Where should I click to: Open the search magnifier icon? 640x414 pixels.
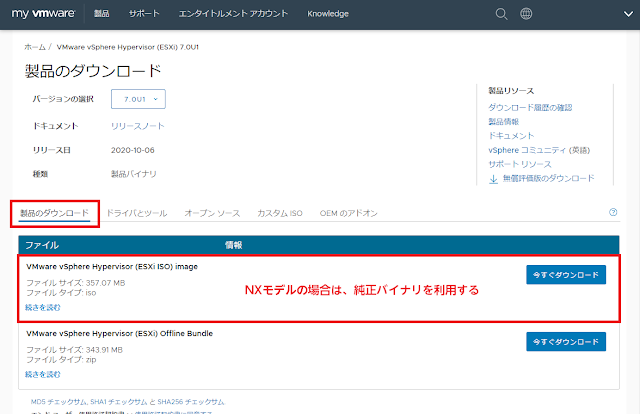coord(501,14)
